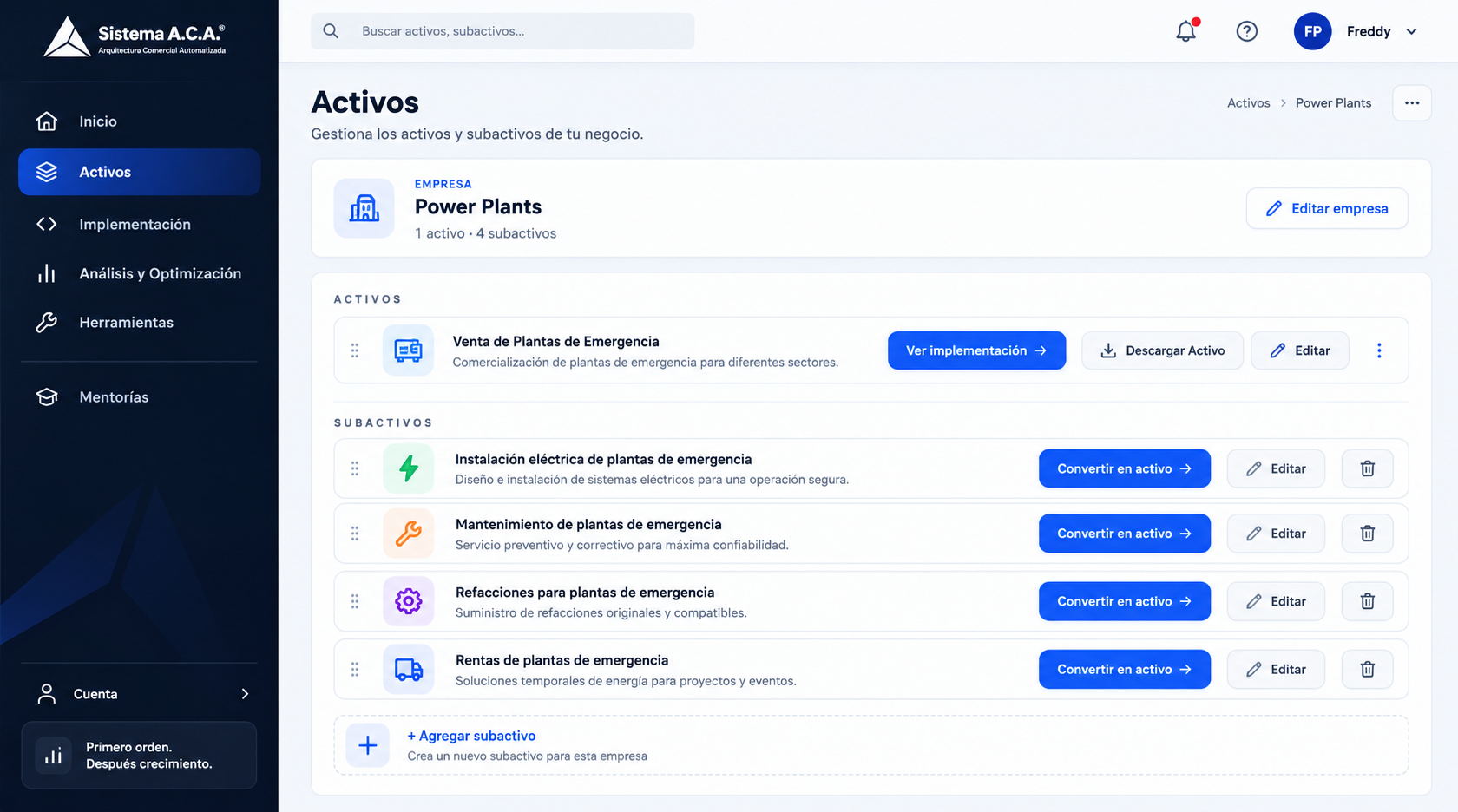Convert Mantenimiento subactivo to activo
1458x812 pixels.
(x=1125, y=534)
